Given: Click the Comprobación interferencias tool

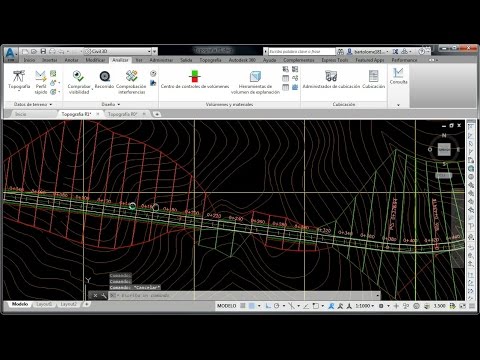Looking at the screenshot, I should click(x=131, y=82).
